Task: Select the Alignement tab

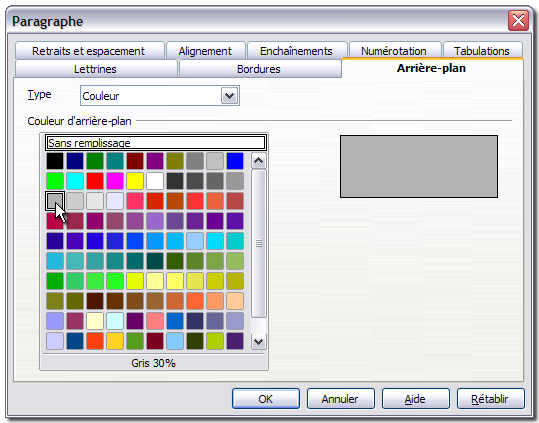Action: pyautogui.click(x=205, y=51)
